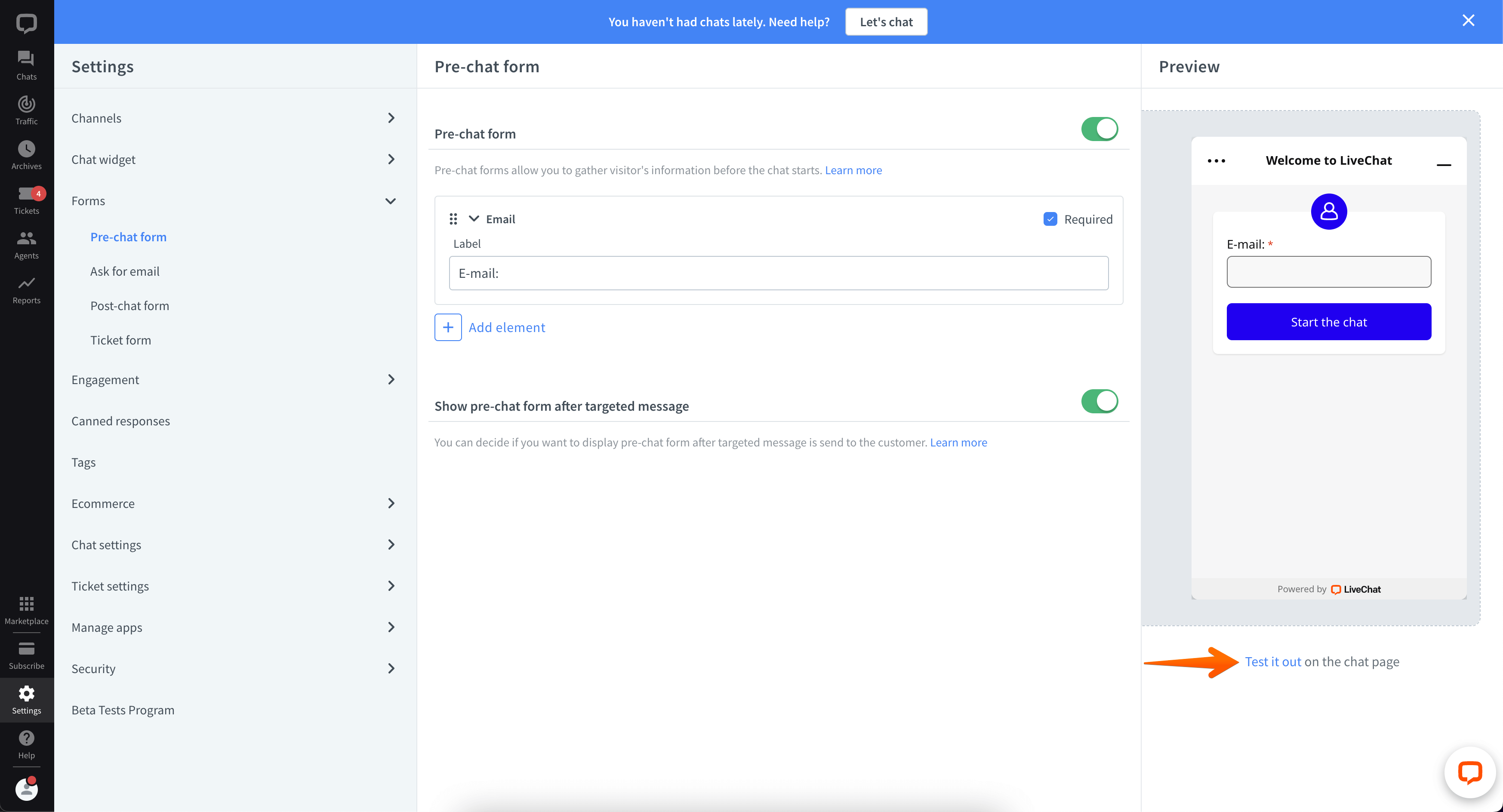
Task: Select Ticket form menu item
Action: [121, 340]
